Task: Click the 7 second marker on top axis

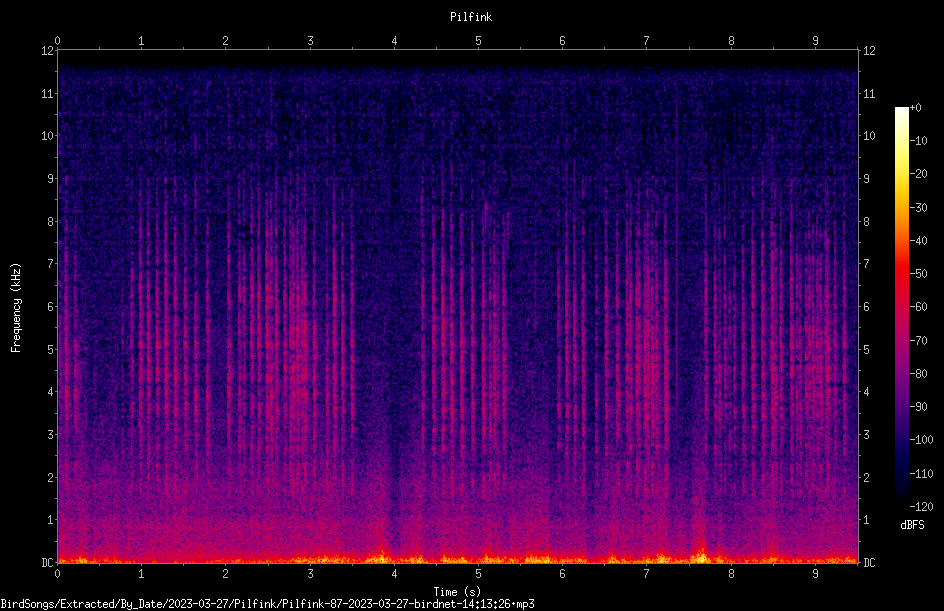Action: point(647,40)
